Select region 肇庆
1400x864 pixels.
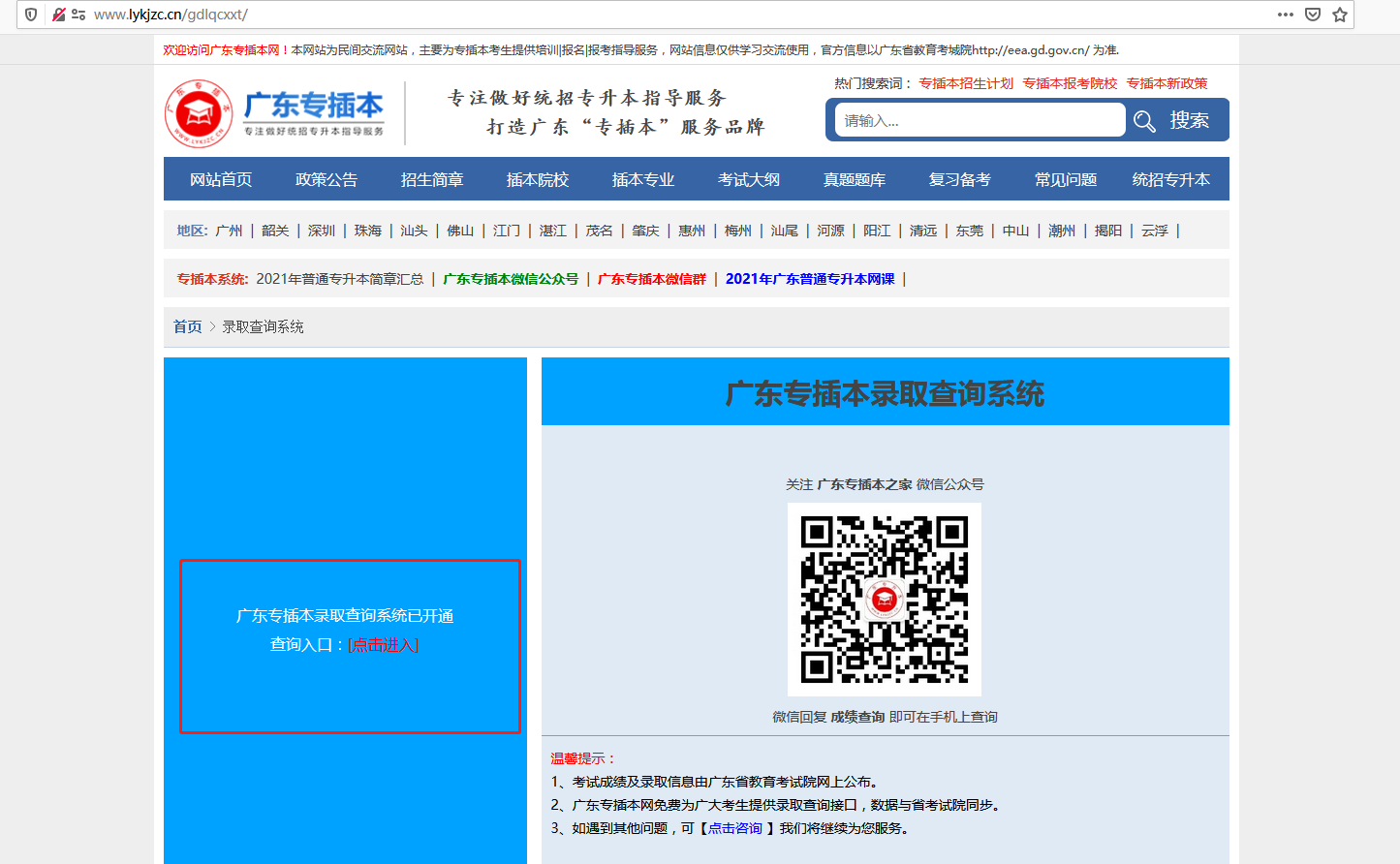(645, 231)
